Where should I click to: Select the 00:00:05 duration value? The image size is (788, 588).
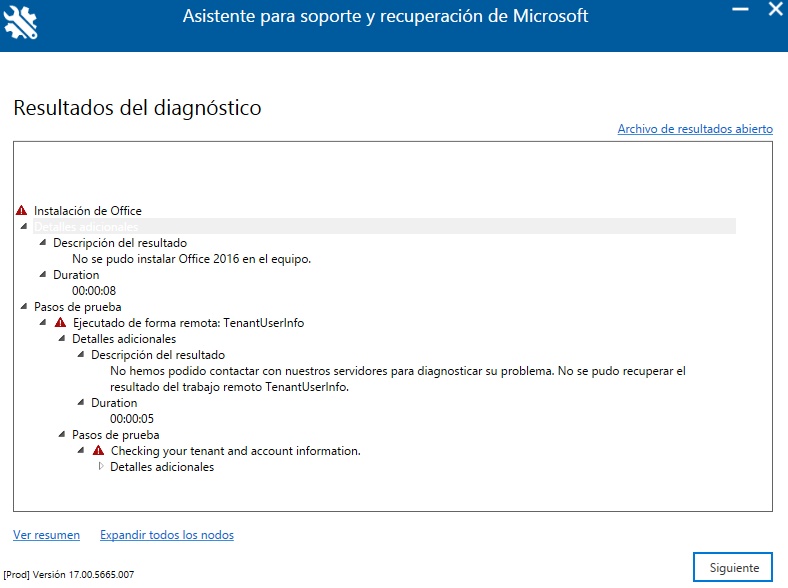[132, 419]
